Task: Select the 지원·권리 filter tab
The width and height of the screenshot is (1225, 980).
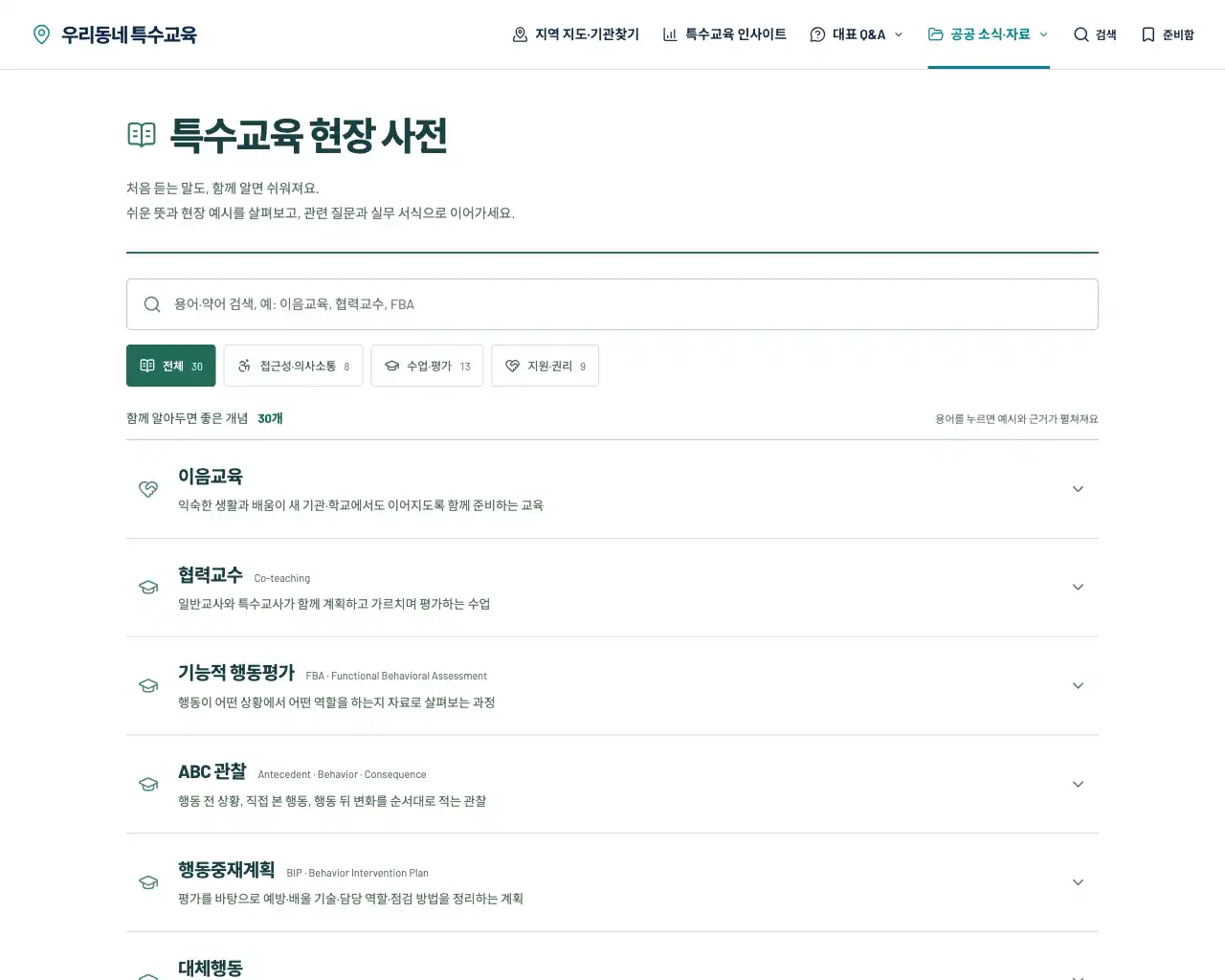Action: tap(546, 366)
